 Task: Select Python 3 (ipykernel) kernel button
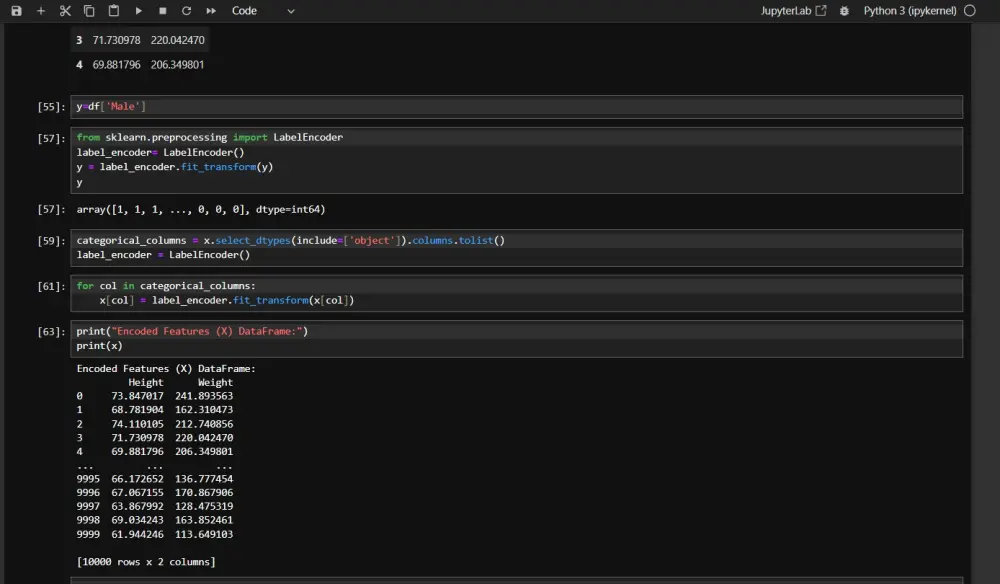tap(910, 11)
